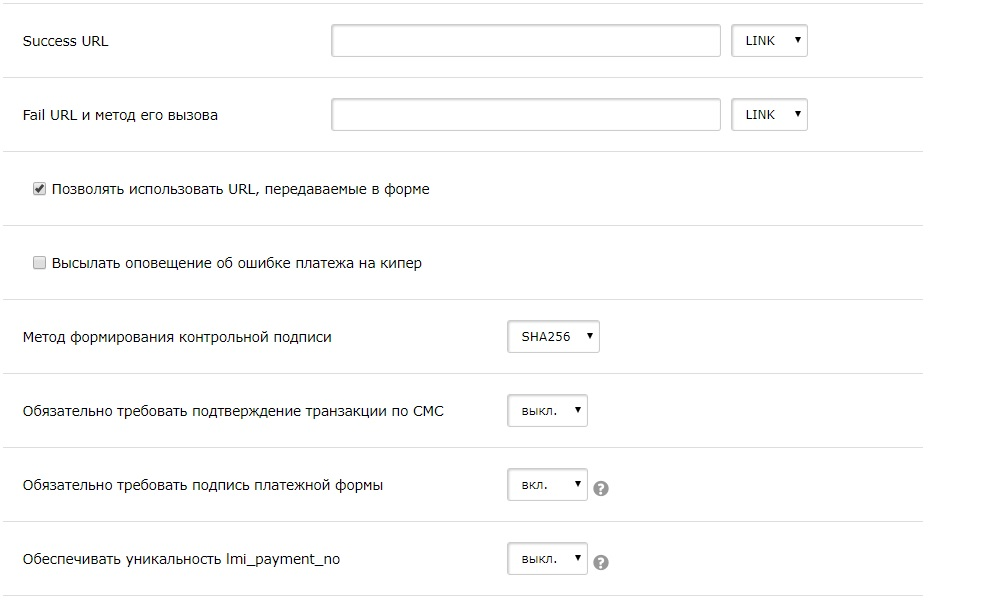Focus the Fail URL text field

pos(526,115)
